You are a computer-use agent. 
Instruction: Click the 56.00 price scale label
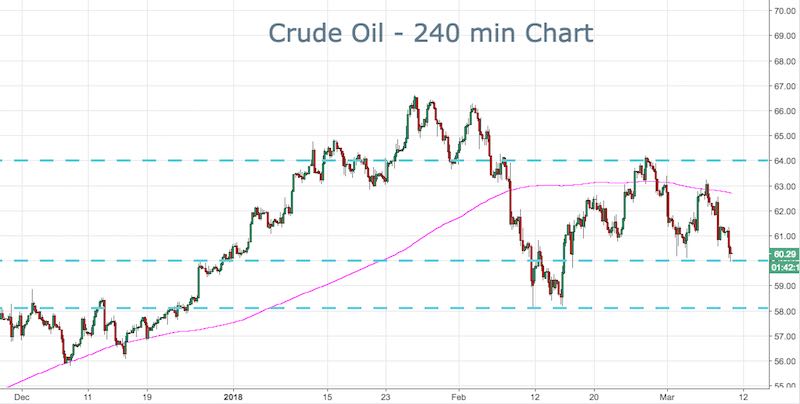click(x=782, y=361)
